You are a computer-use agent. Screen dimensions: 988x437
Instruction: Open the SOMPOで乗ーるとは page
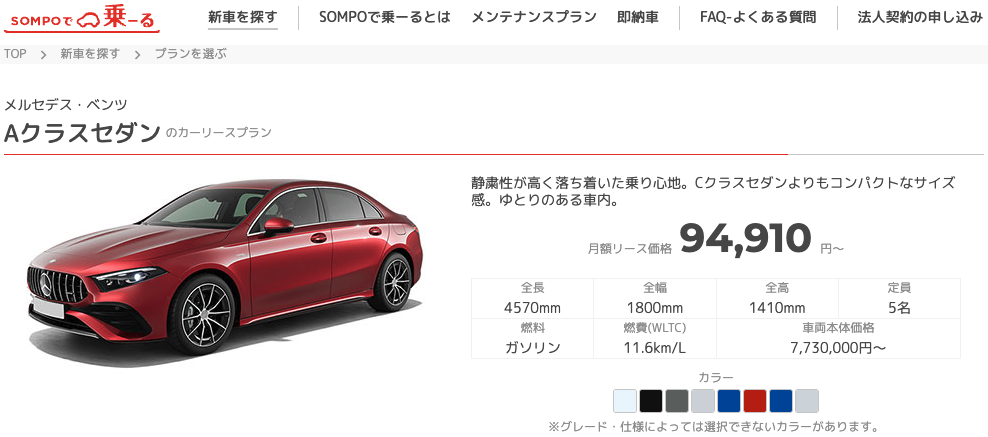(385, 17)
